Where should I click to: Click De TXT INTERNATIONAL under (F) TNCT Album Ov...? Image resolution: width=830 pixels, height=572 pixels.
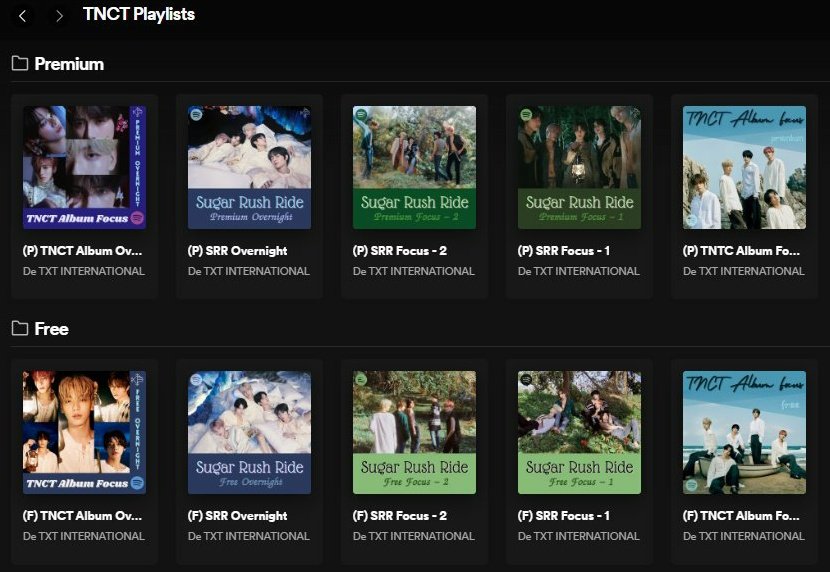click(84, 537)
